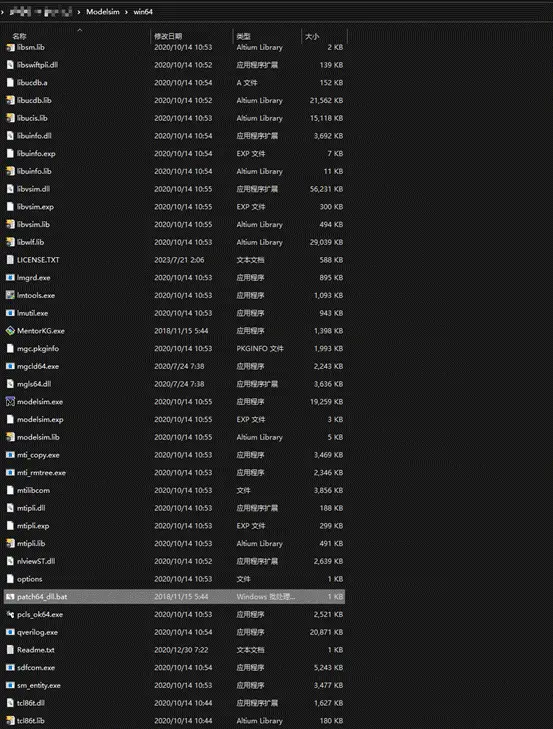Click the Readme.txt file icon
Image resolution: width=553 pixels, height=729 pixels.
tap(10, 650)
